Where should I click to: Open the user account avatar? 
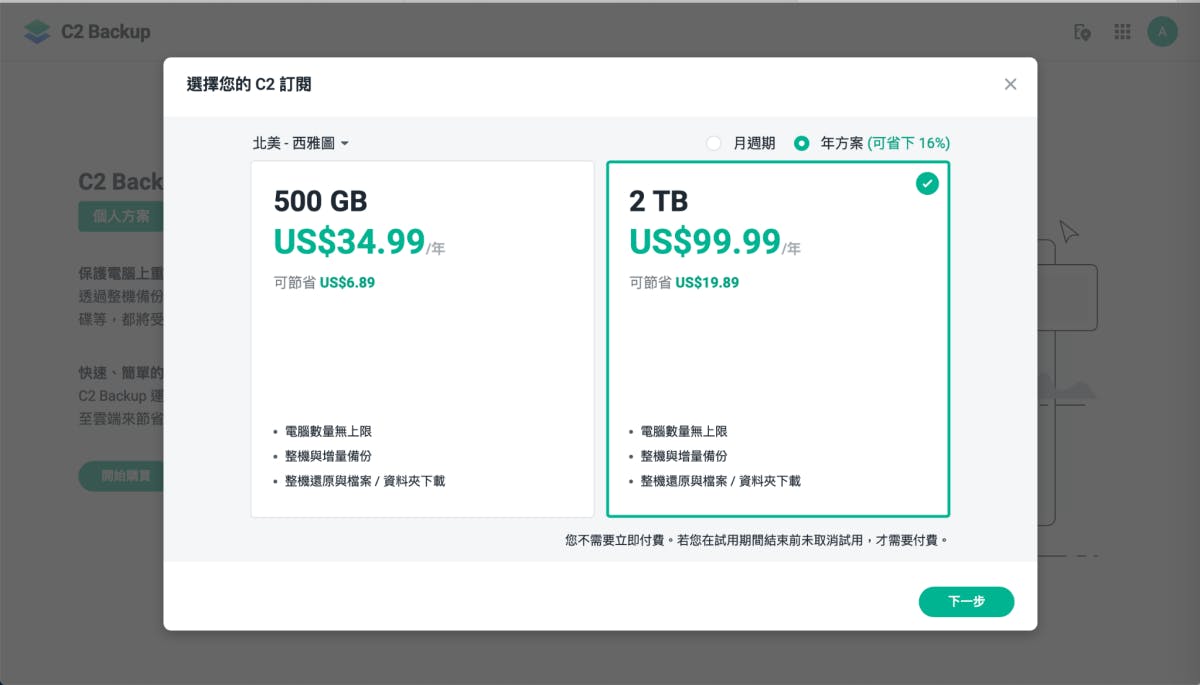(x=1162, y=32)
